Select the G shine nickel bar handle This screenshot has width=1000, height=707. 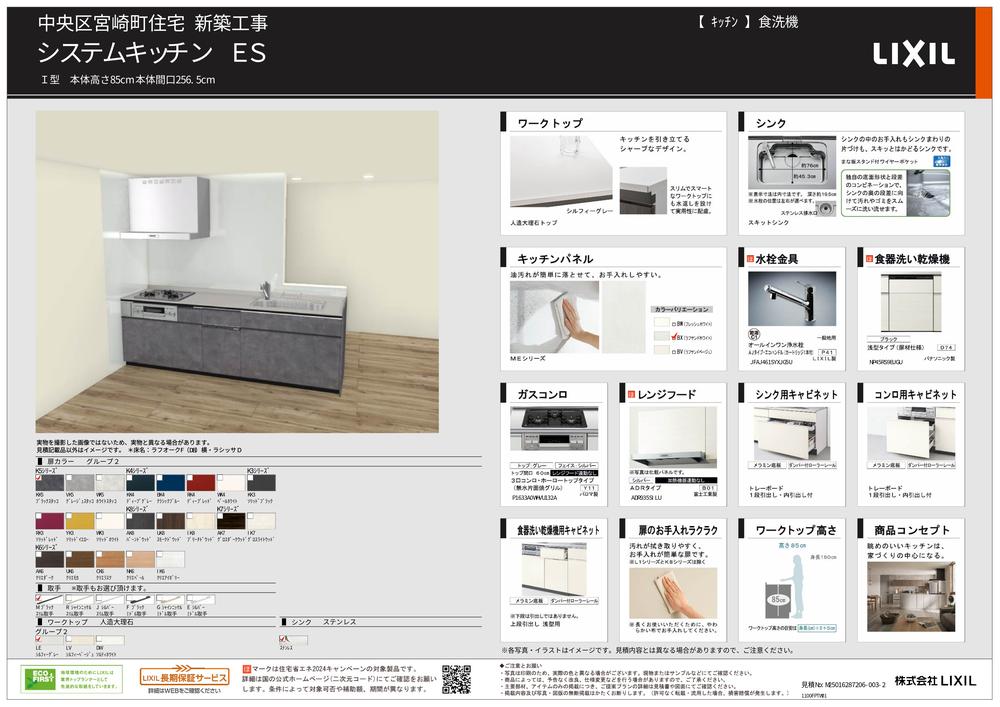170,600
